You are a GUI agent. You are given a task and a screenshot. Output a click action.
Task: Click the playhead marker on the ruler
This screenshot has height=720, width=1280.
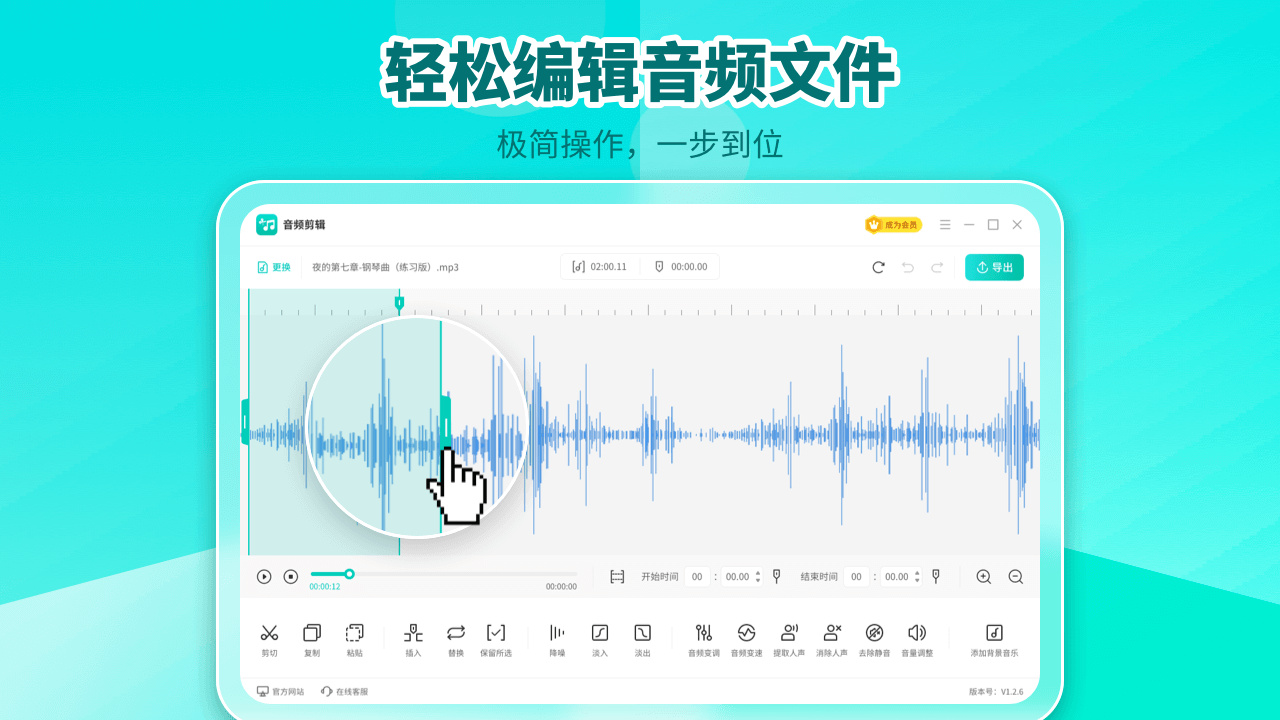click(399, 302)
